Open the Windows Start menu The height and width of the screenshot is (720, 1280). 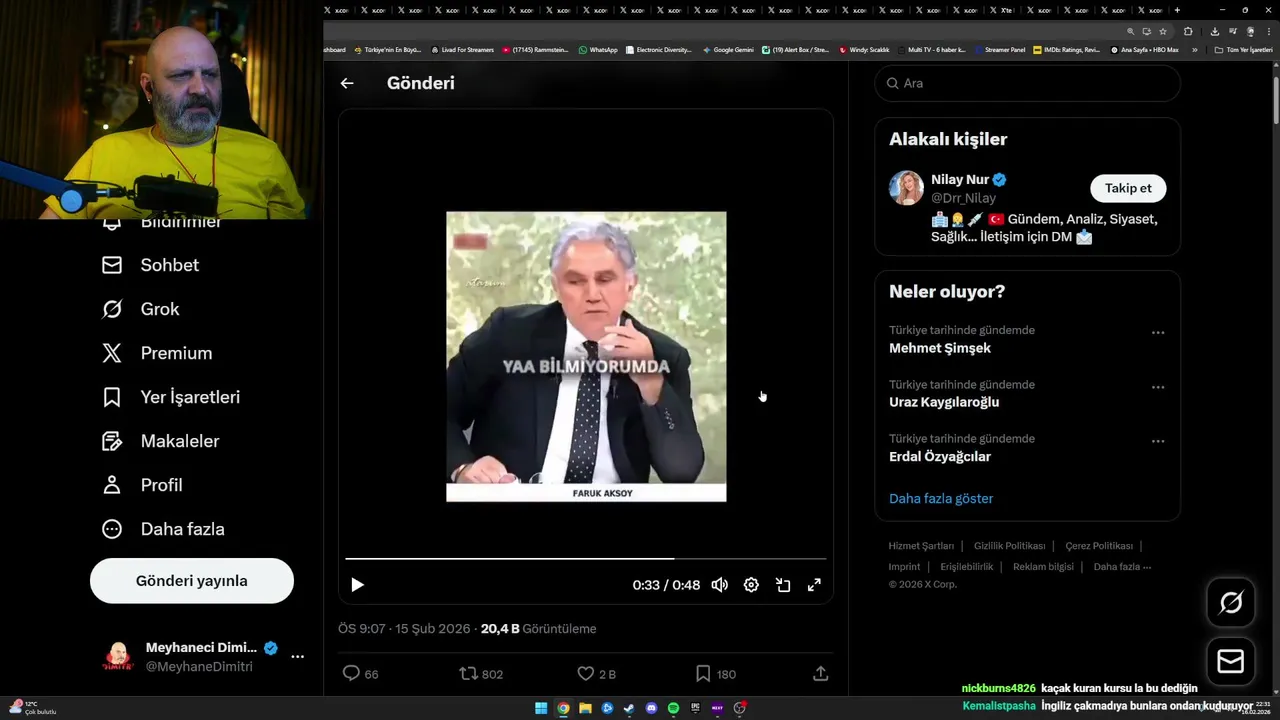541,708
